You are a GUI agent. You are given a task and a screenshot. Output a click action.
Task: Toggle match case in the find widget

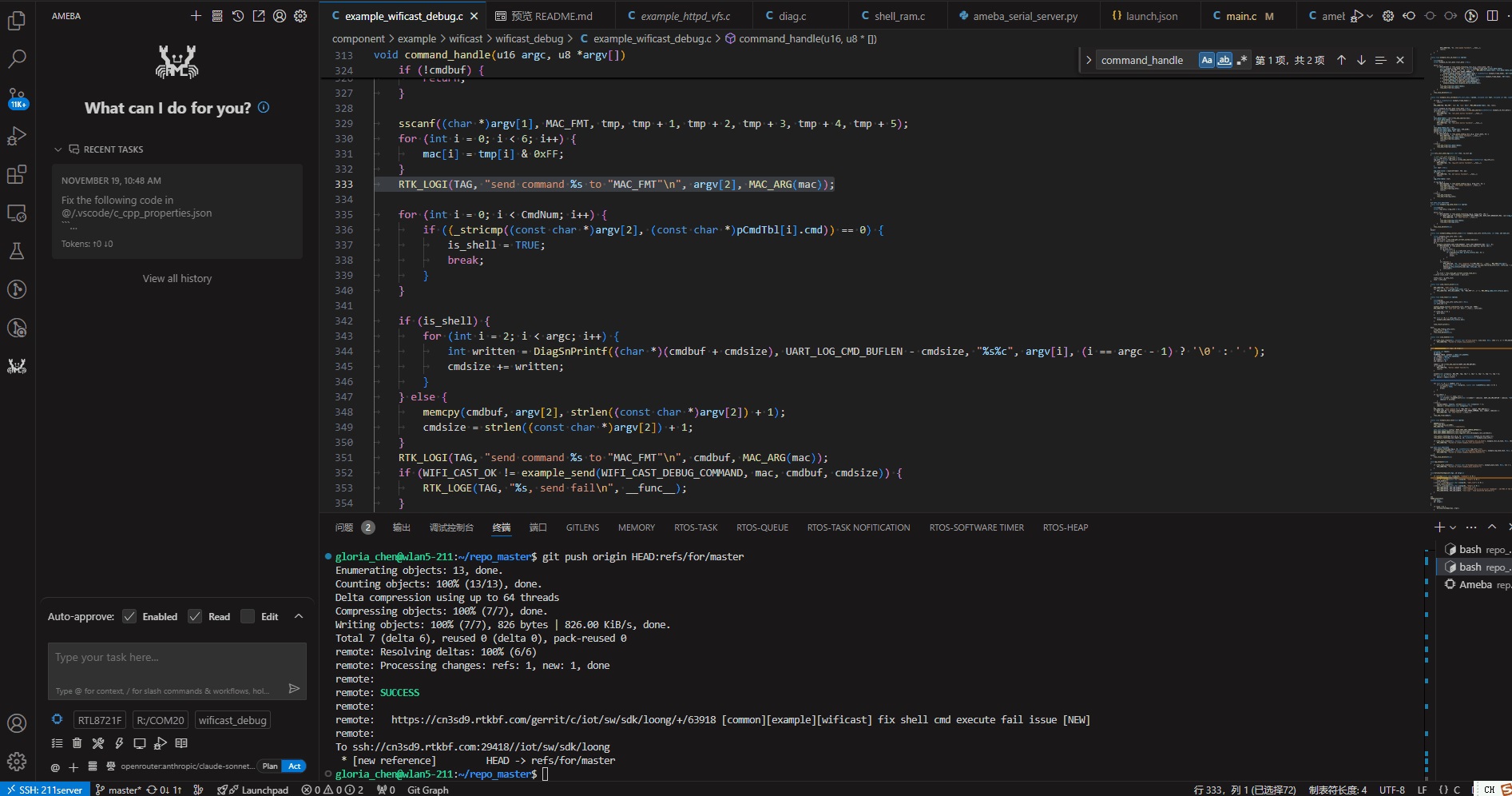pos(1207,59)
